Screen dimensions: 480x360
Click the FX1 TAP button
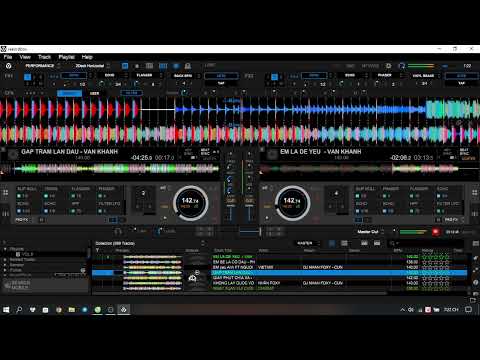click(x=221, y=83)
